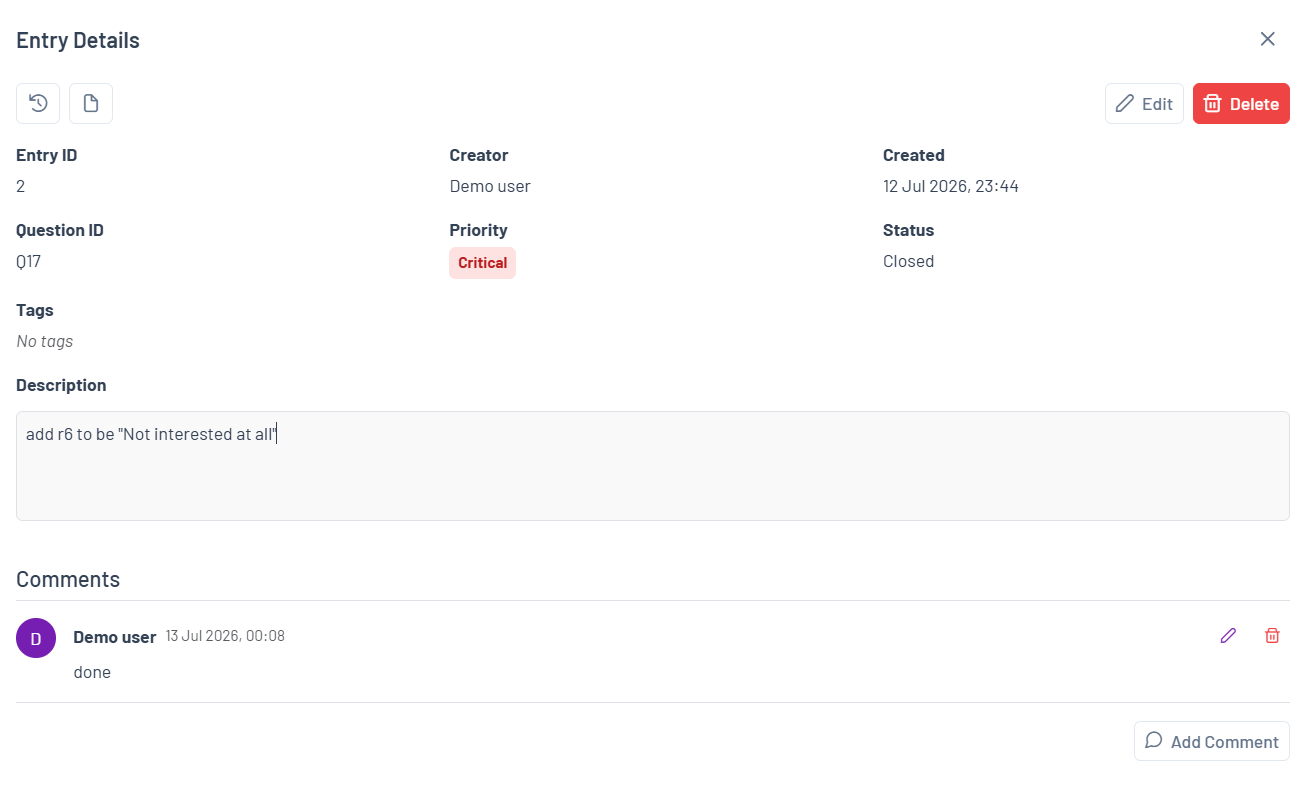Open the entry history icon
The height and width of the screenshot is (786, 1309).
tap(38, 103)
